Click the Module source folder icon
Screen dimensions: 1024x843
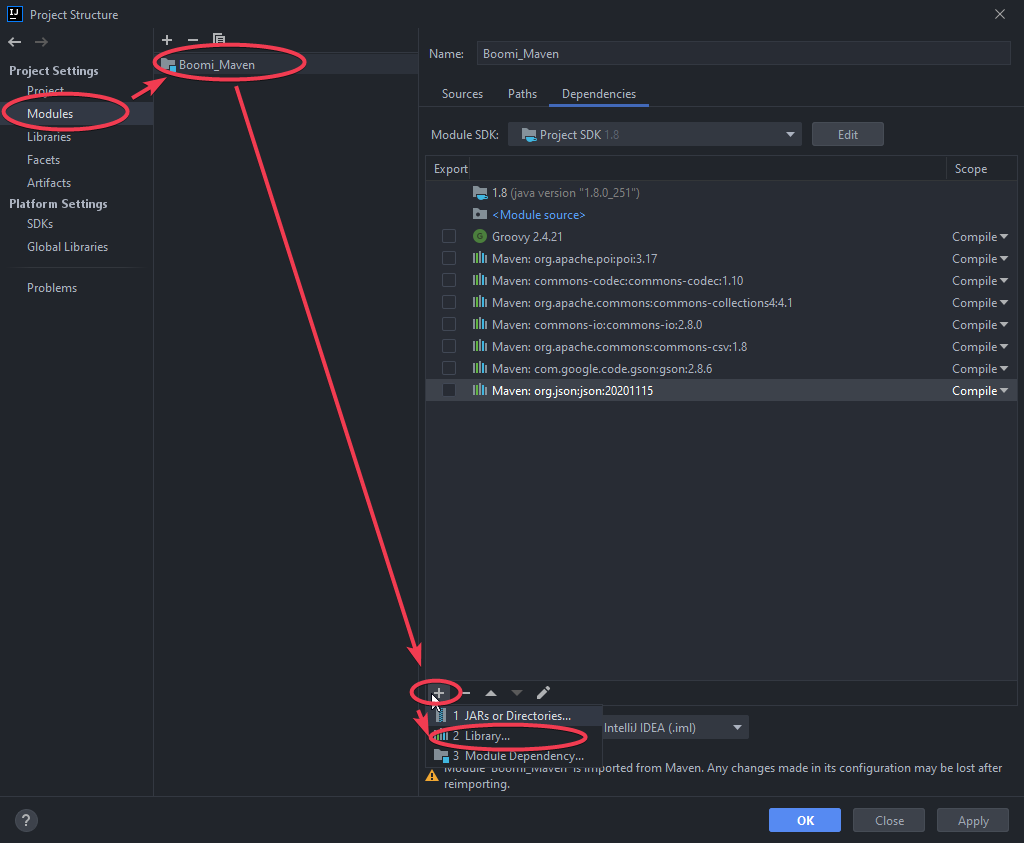[x=480, y=214]
